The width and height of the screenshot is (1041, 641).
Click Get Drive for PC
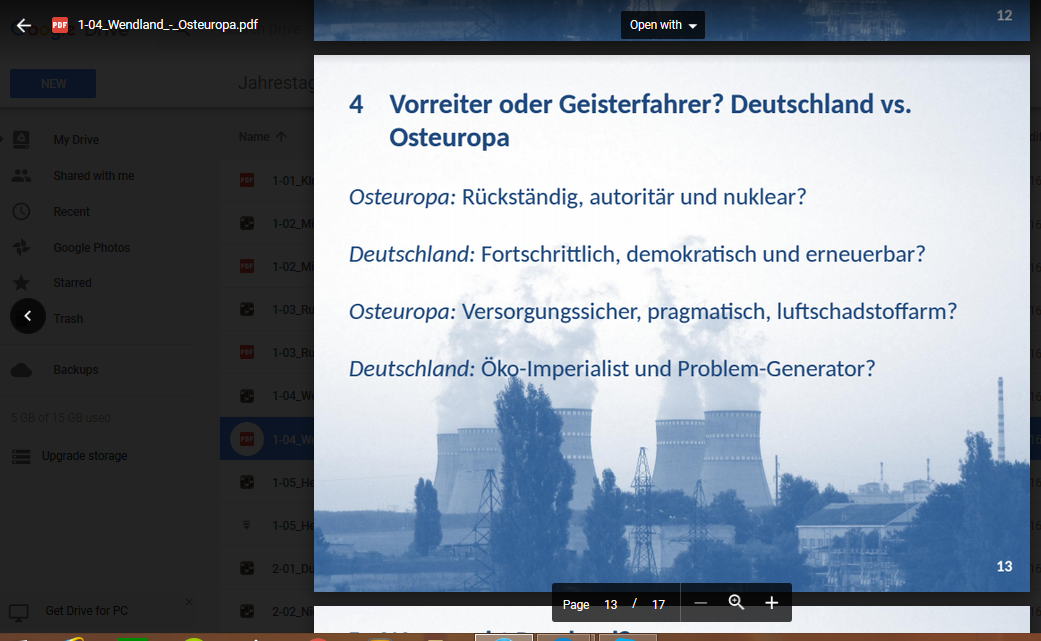[x=86, y=610]
